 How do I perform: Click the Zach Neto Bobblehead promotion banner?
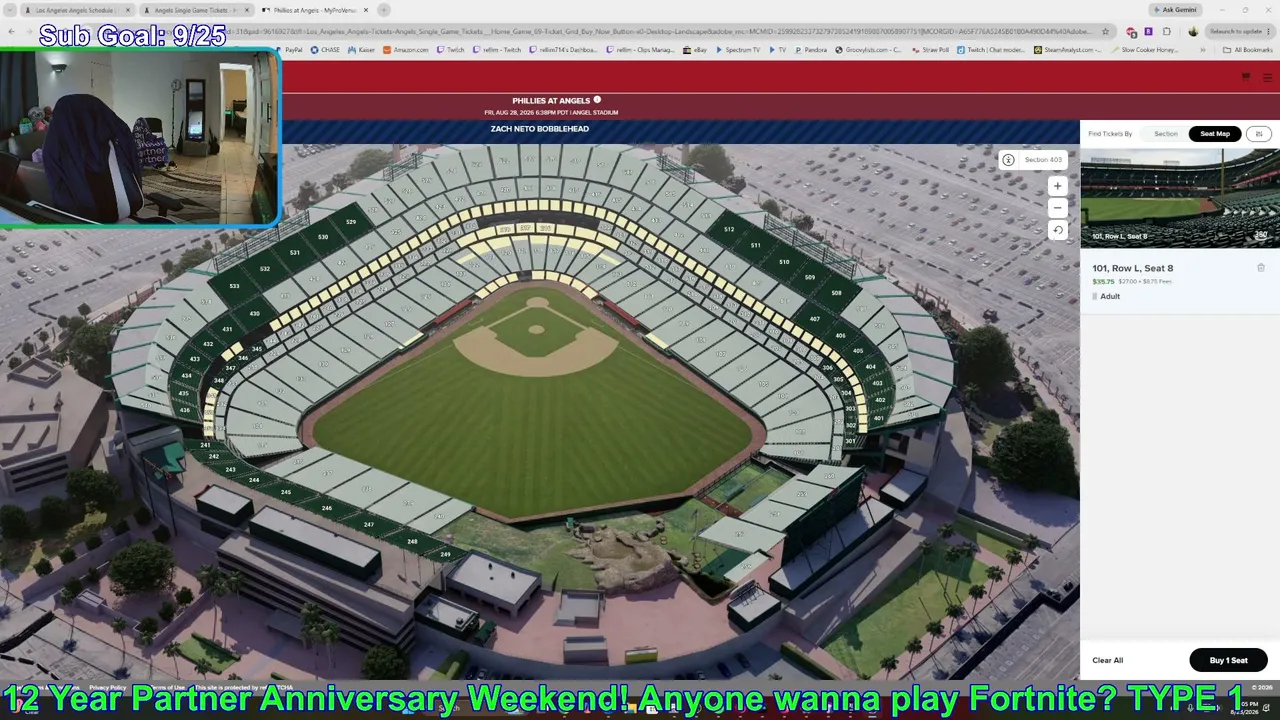click(539, 129)
